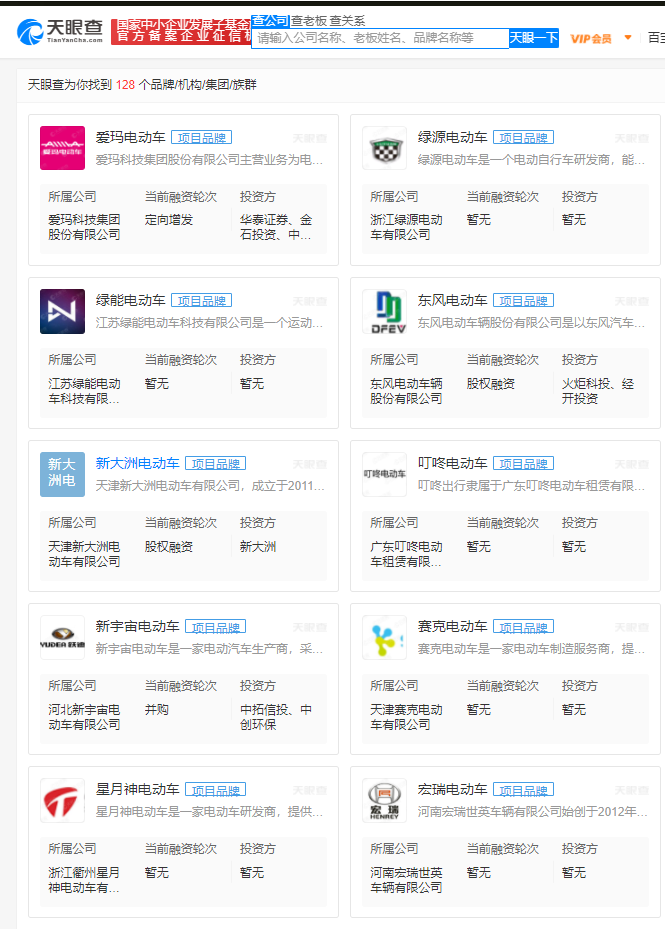
Task: Open company 天津新大洲电动车有限公司
Action: (84, 554)
